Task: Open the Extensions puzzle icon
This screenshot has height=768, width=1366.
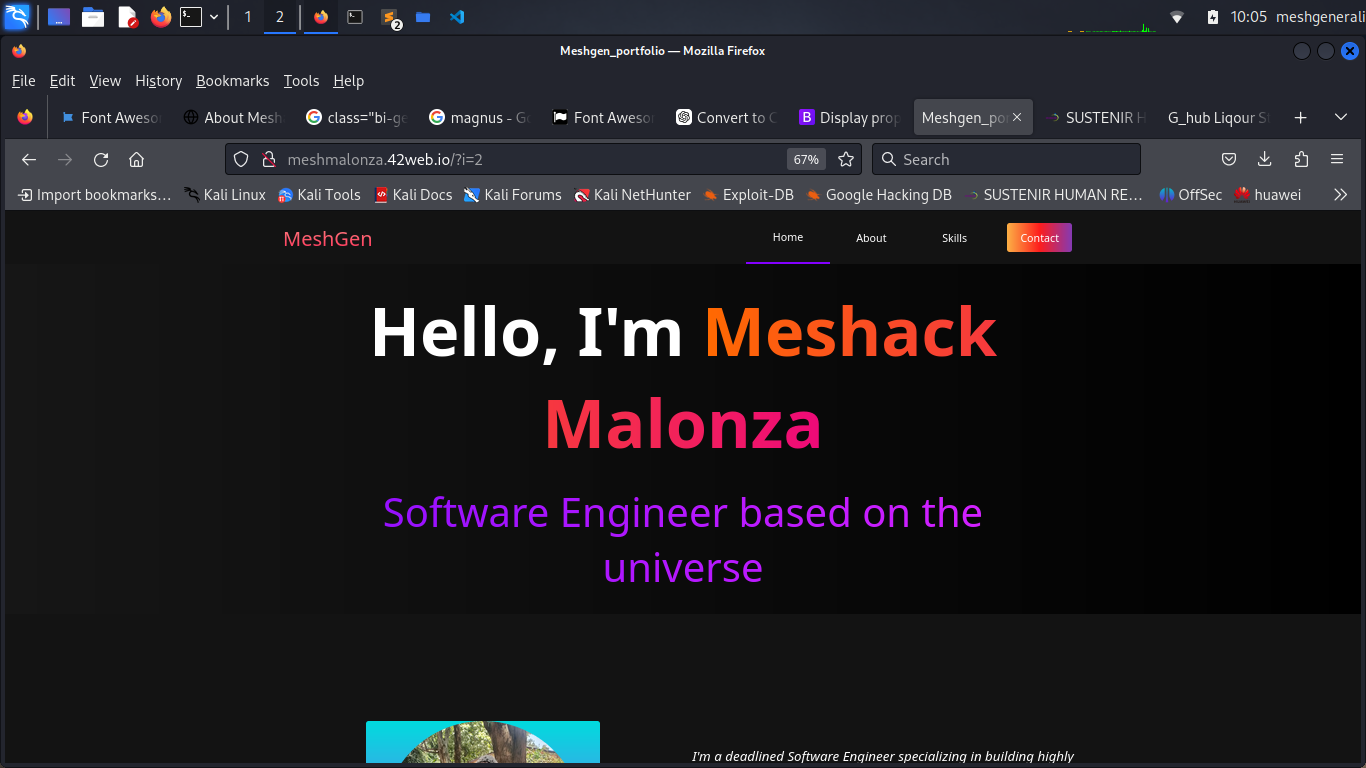Action: click(1301, 159)
